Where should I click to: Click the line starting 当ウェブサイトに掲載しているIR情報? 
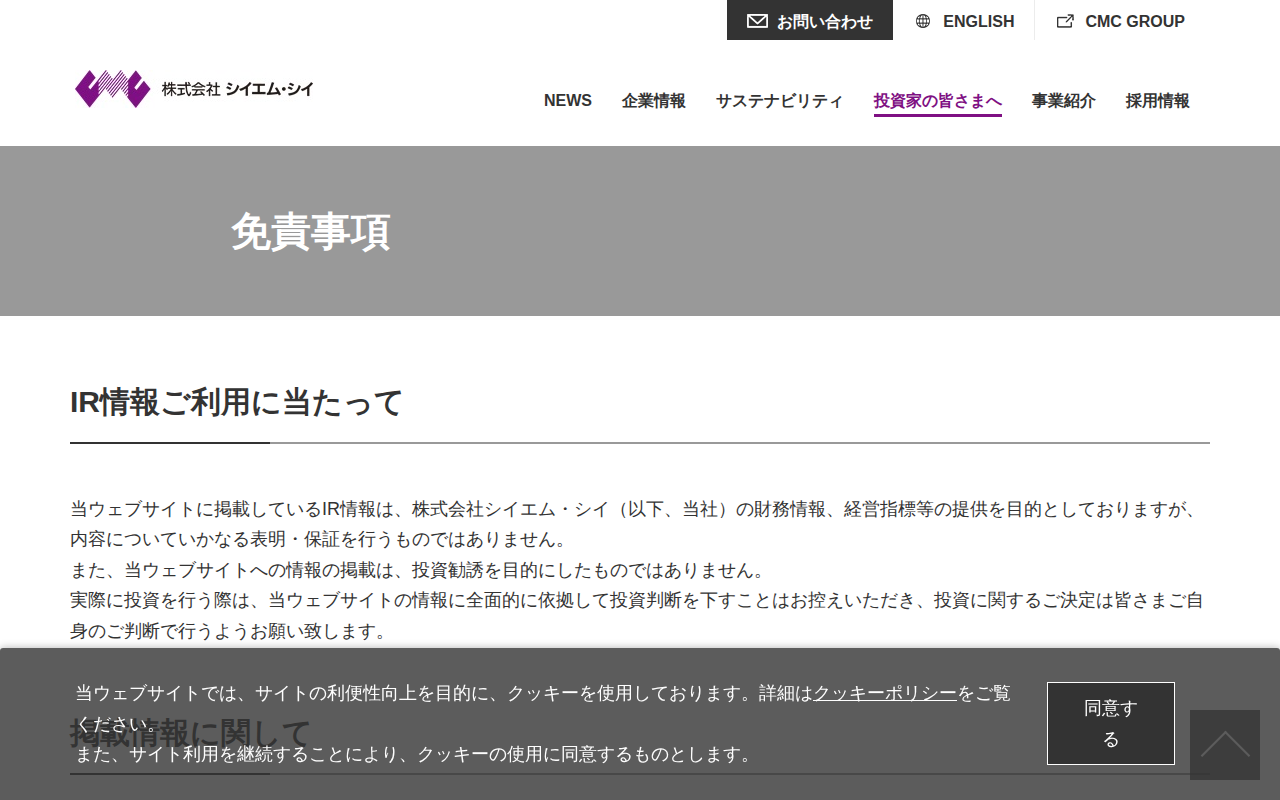635,509
